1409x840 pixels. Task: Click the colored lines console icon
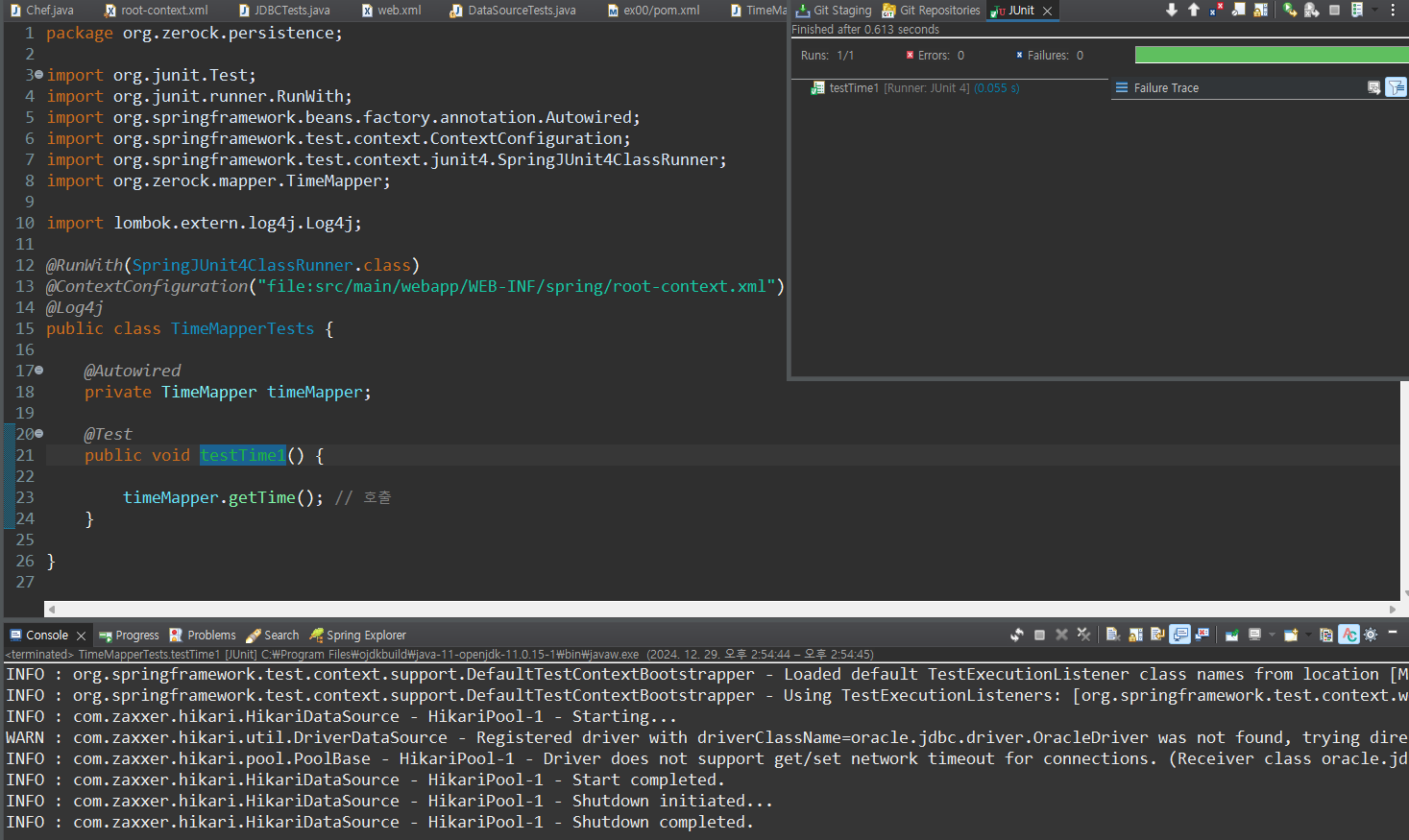coord(1326,635)
